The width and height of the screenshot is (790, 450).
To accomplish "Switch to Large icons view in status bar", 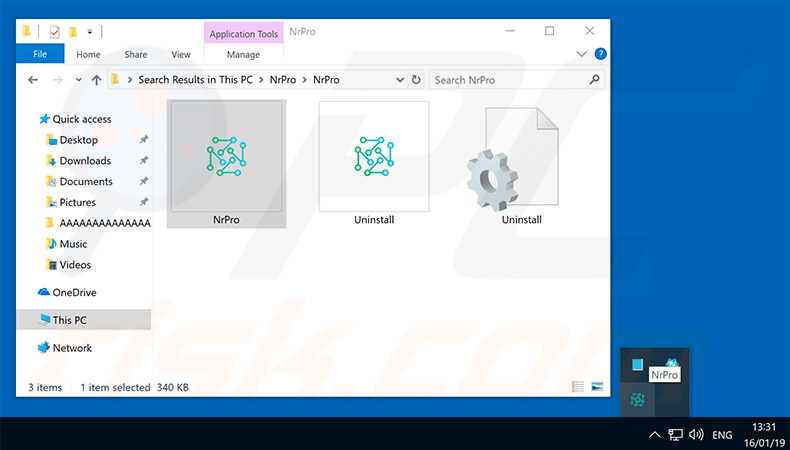I will tap(597, 387).
